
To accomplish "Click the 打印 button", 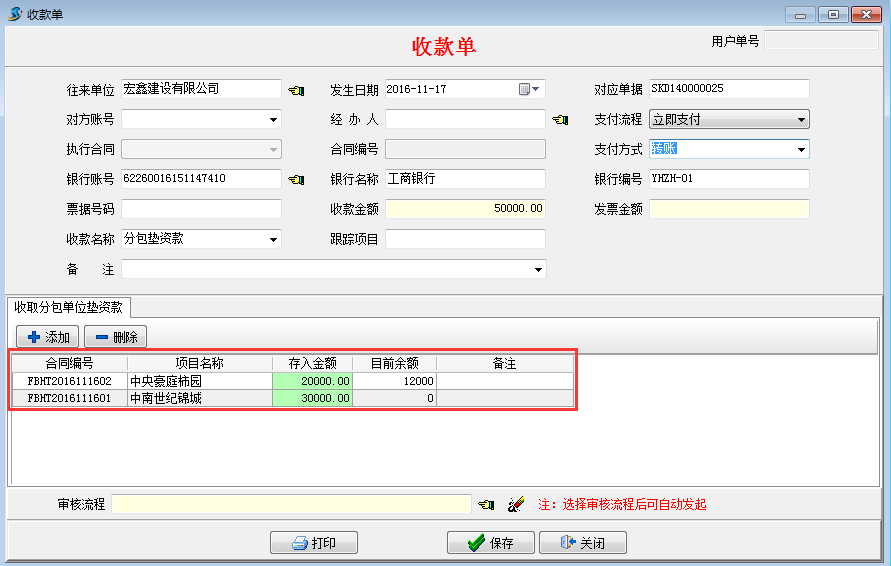I will click(x=313, y=543).
